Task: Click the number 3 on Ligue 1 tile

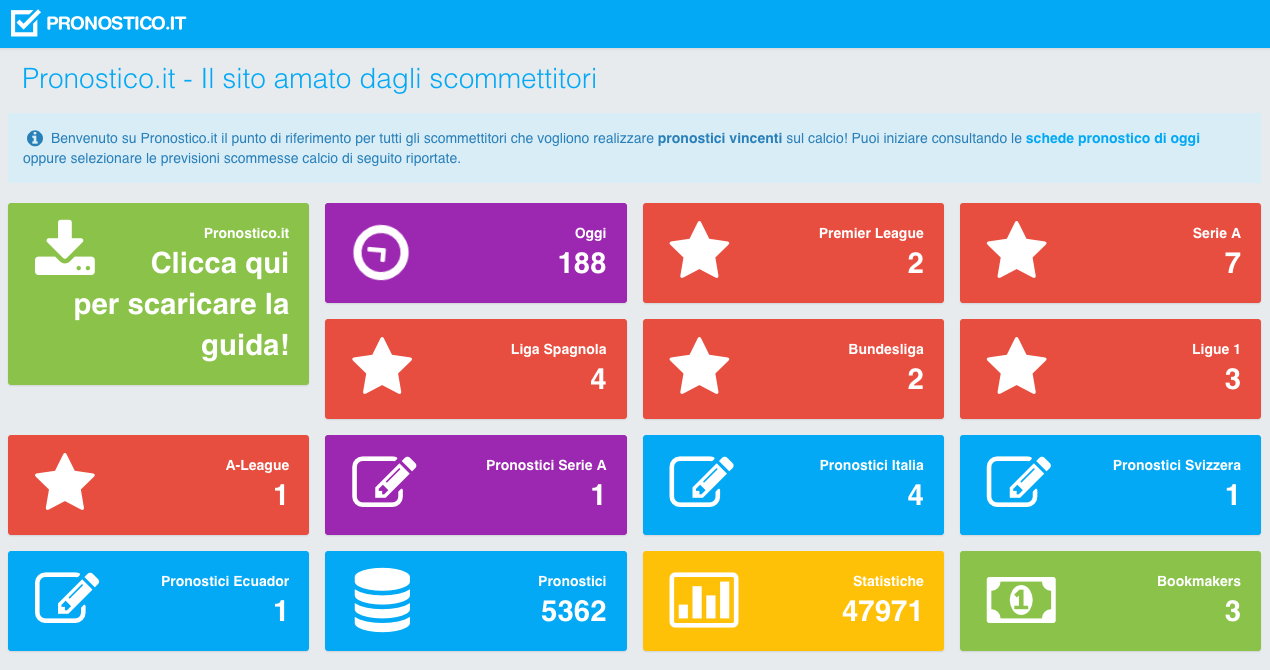Action: [1233, 379]
